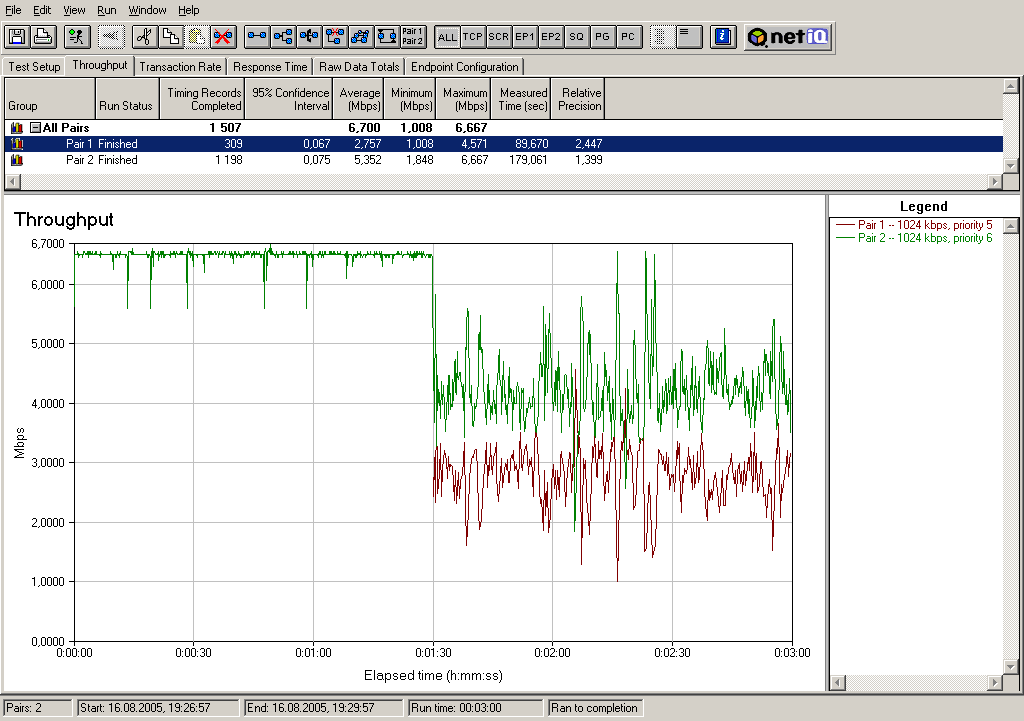Click the Cut scissors icon
Viewport: 1024px width, 721px height.
145,37
